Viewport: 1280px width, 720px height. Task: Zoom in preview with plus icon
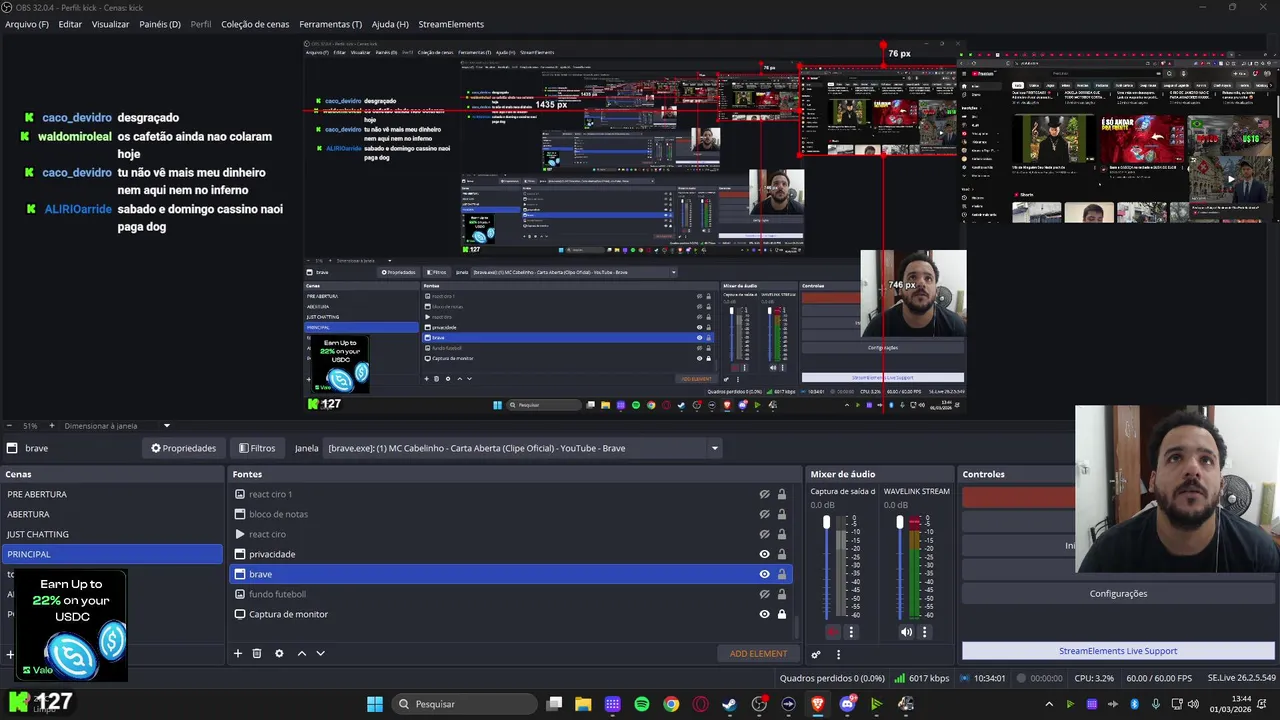[x=52, y=425]
